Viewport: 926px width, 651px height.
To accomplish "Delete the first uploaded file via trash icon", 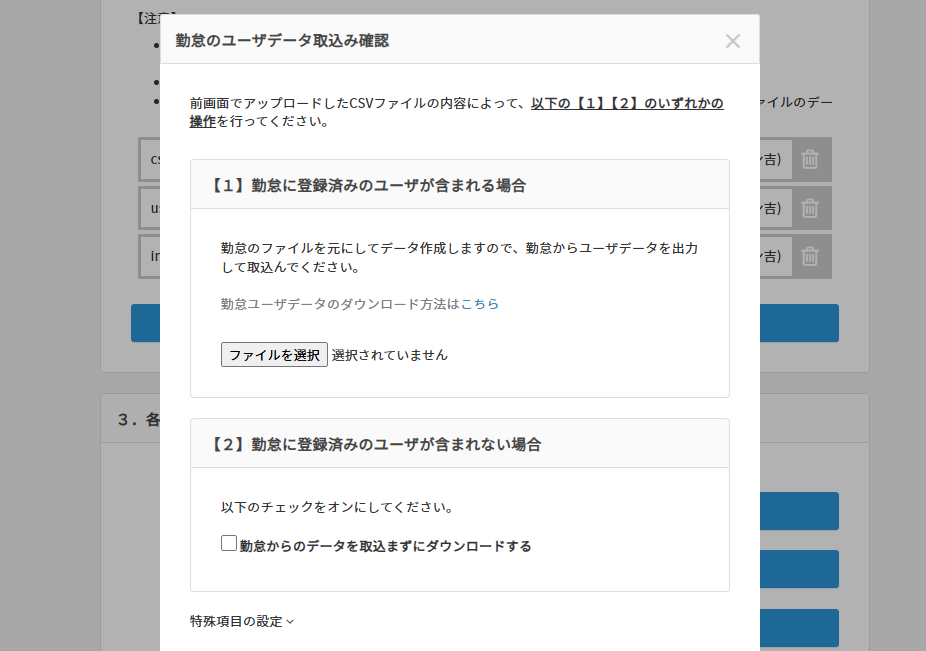I will tap(810, 159).
